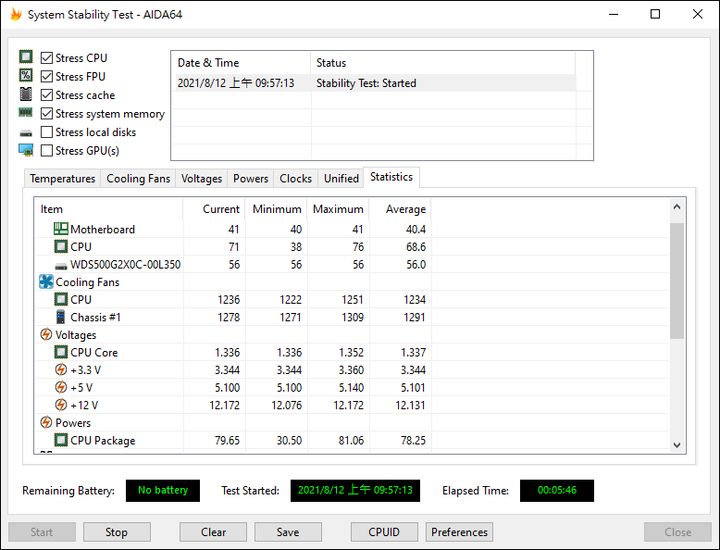Click the Average column header
This screenshot has height=550, width=720.
(x=400, y=209)
